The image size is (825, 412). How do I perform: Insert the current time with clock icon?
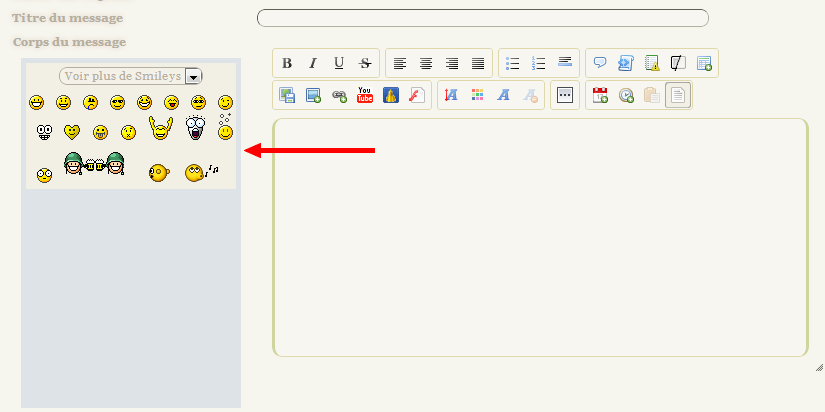click(x=626, y=95)
